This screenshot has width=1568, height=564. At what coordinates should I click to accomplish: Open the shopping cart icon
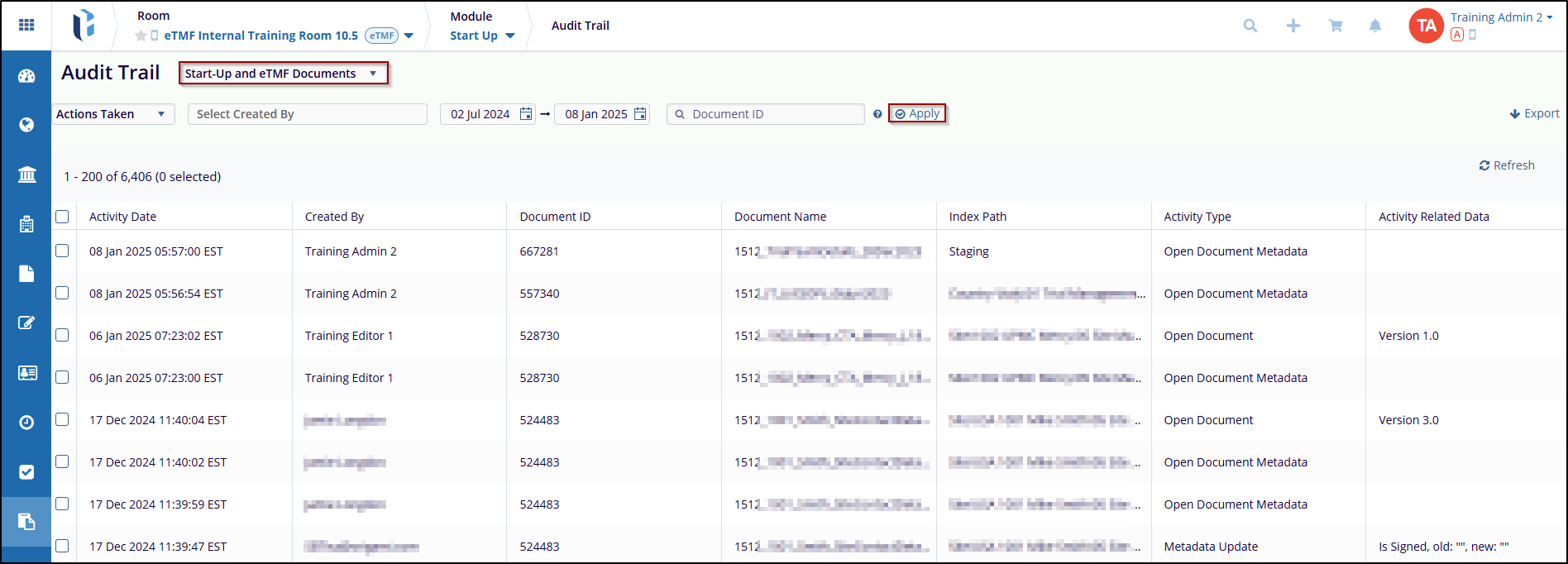(x=1335, y=26)
